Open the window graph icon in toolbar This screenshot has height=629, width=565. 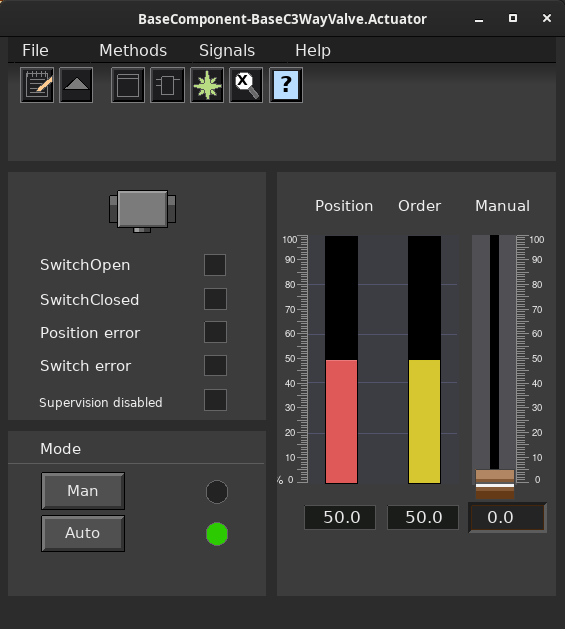pyautogui.click(x=128, y=85)
